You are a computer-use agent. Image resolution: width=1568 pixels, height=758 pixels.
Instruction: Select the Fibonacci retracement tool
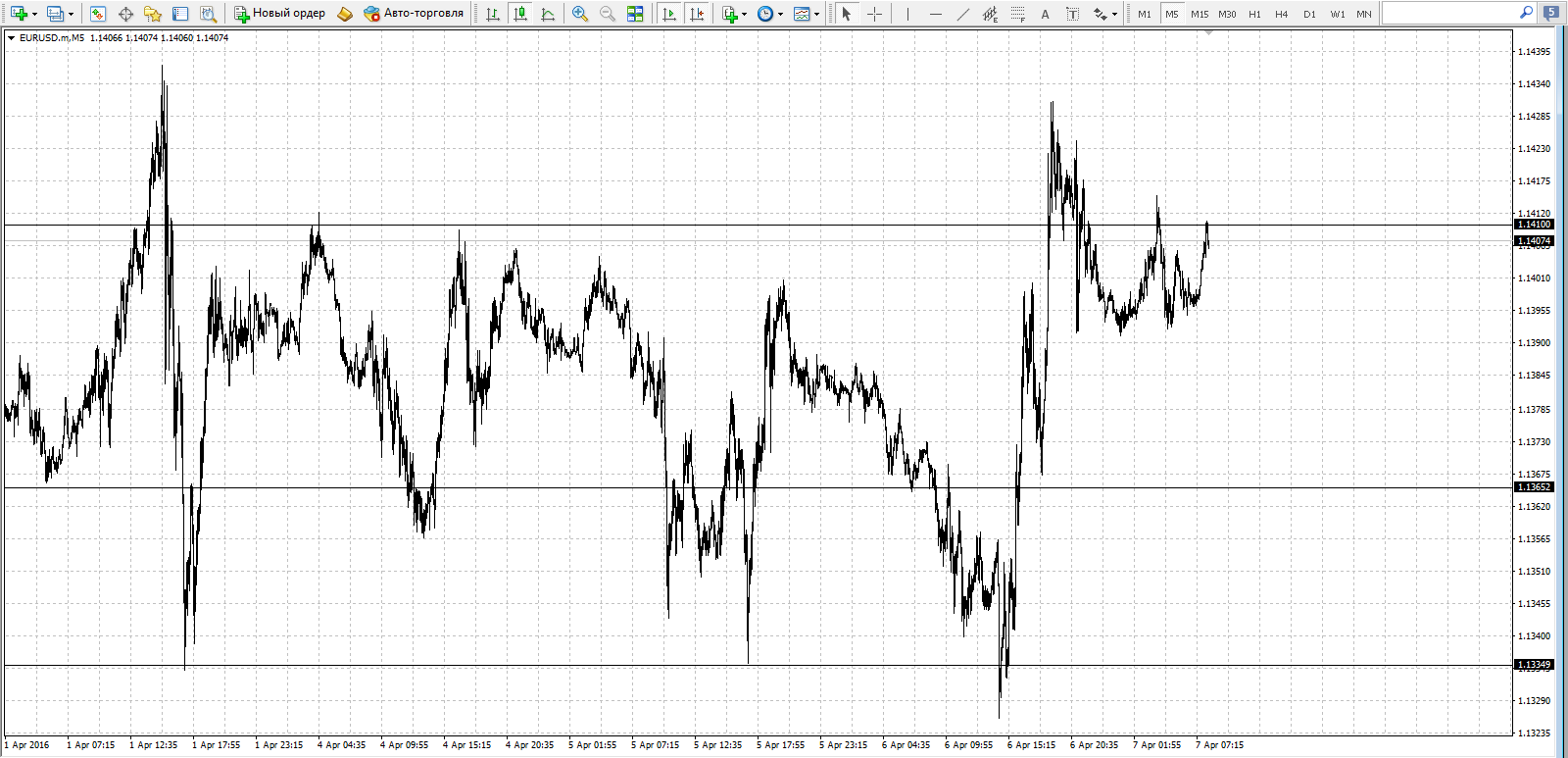click(x=1018, y=14)
